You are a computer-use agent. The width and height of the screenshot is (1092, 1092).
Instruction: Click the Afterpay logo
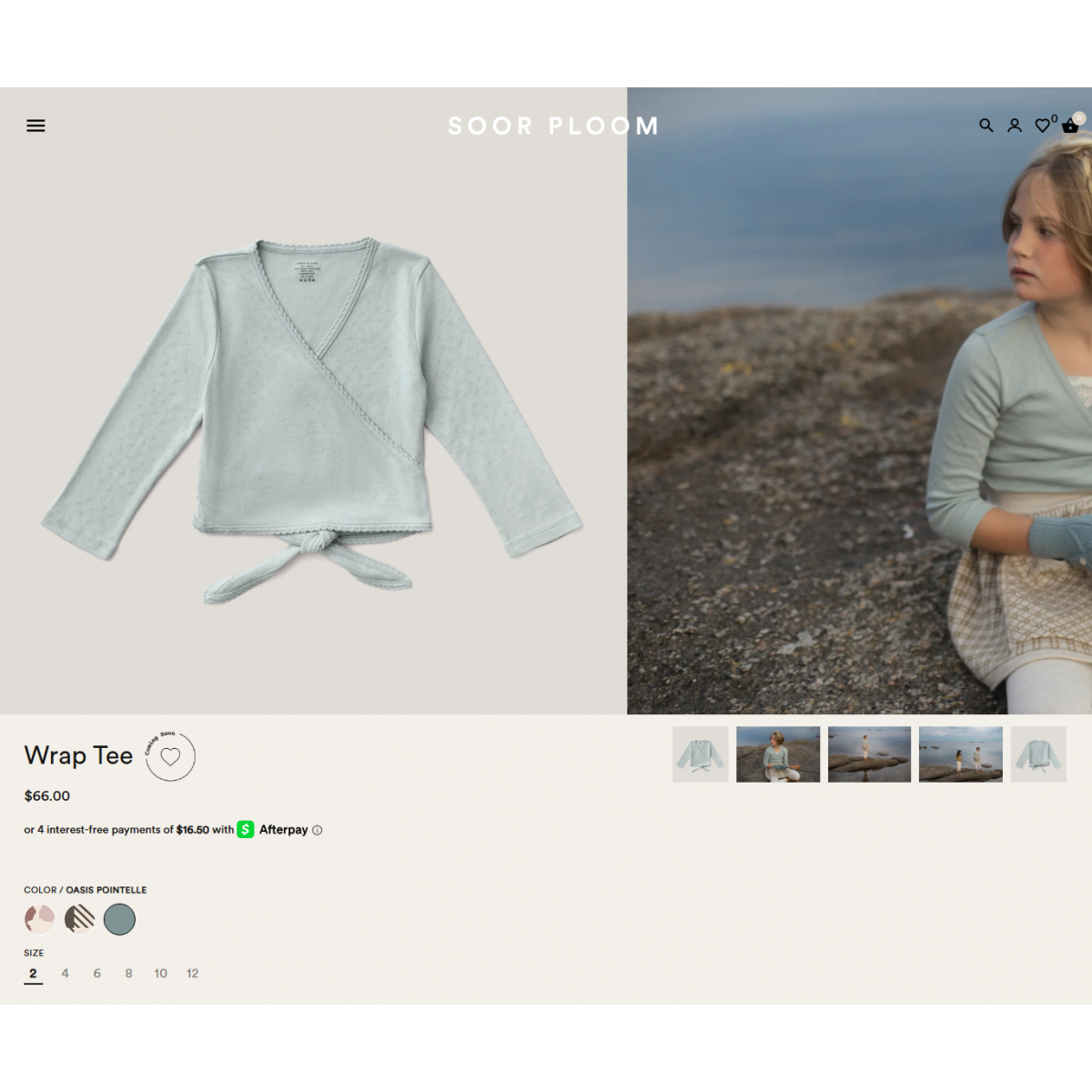coord(273,830)
